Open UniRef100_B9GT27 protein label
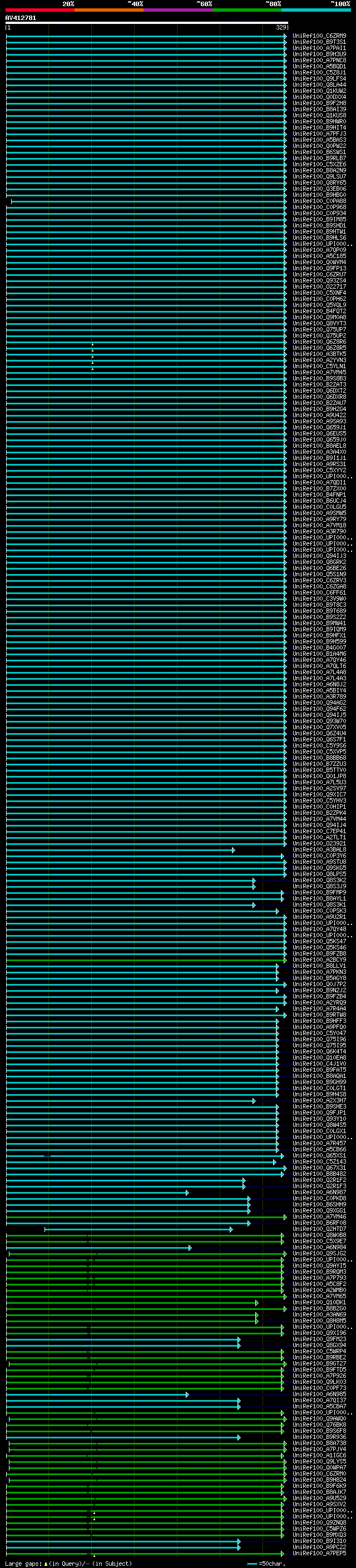This screenshot has width=356, height=1568. click(319, 1363)
